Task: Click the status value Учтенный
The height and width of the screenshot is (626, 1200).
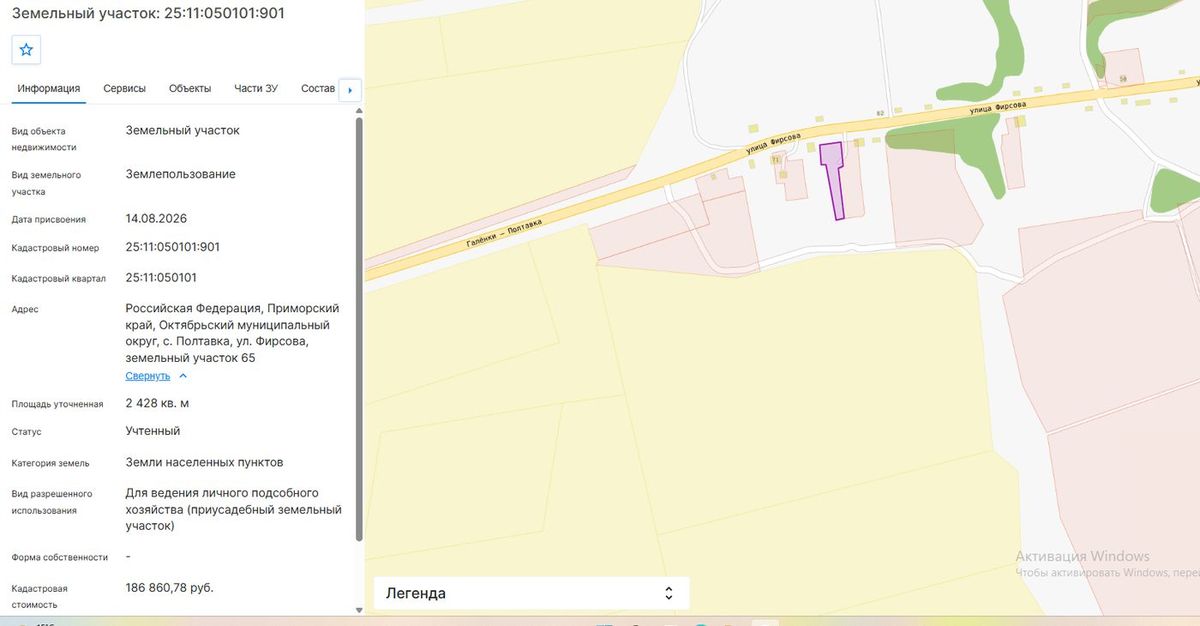Action: 153,431
